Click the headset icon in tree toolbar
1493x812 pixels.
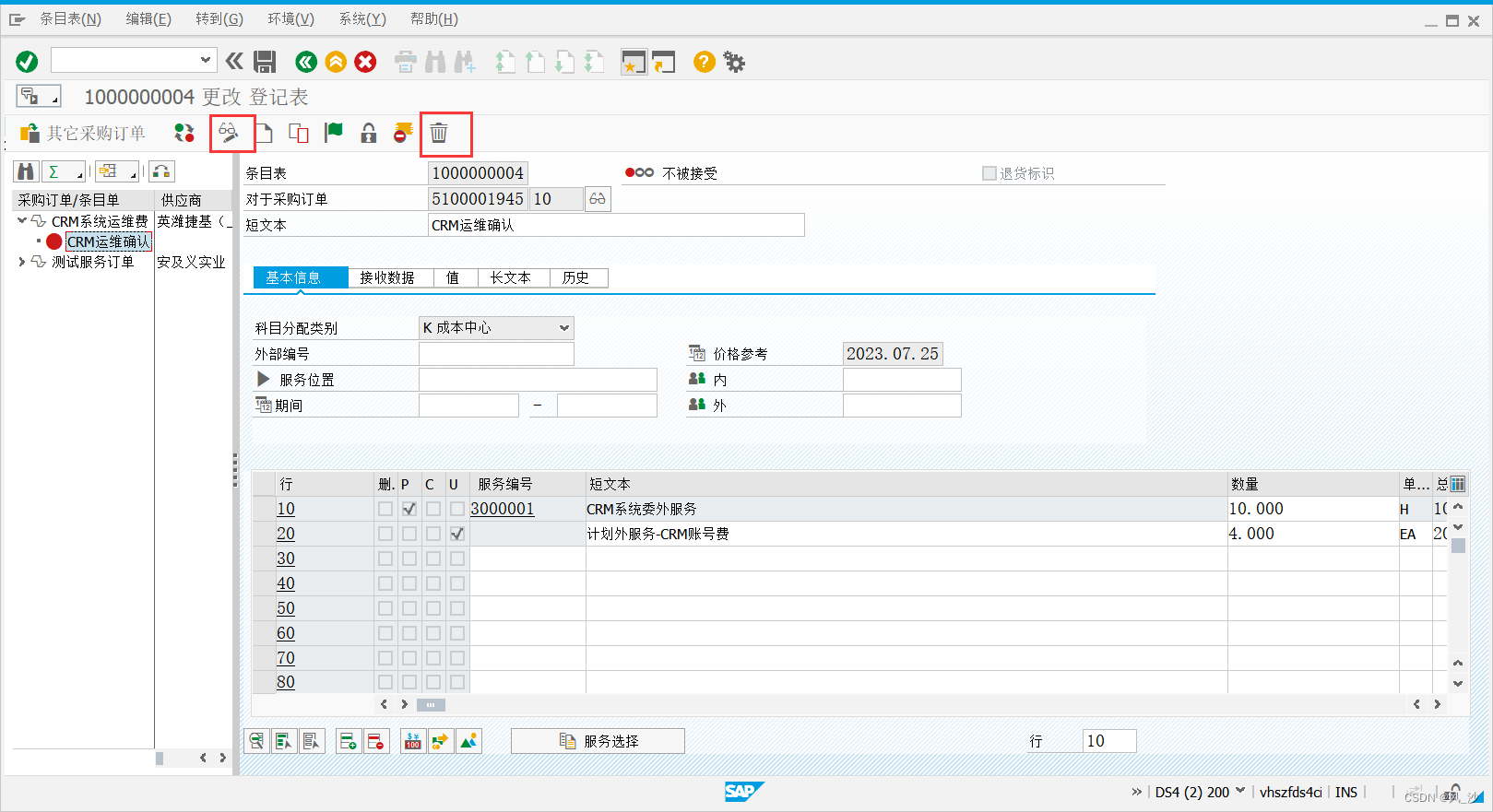coord(162,171)
